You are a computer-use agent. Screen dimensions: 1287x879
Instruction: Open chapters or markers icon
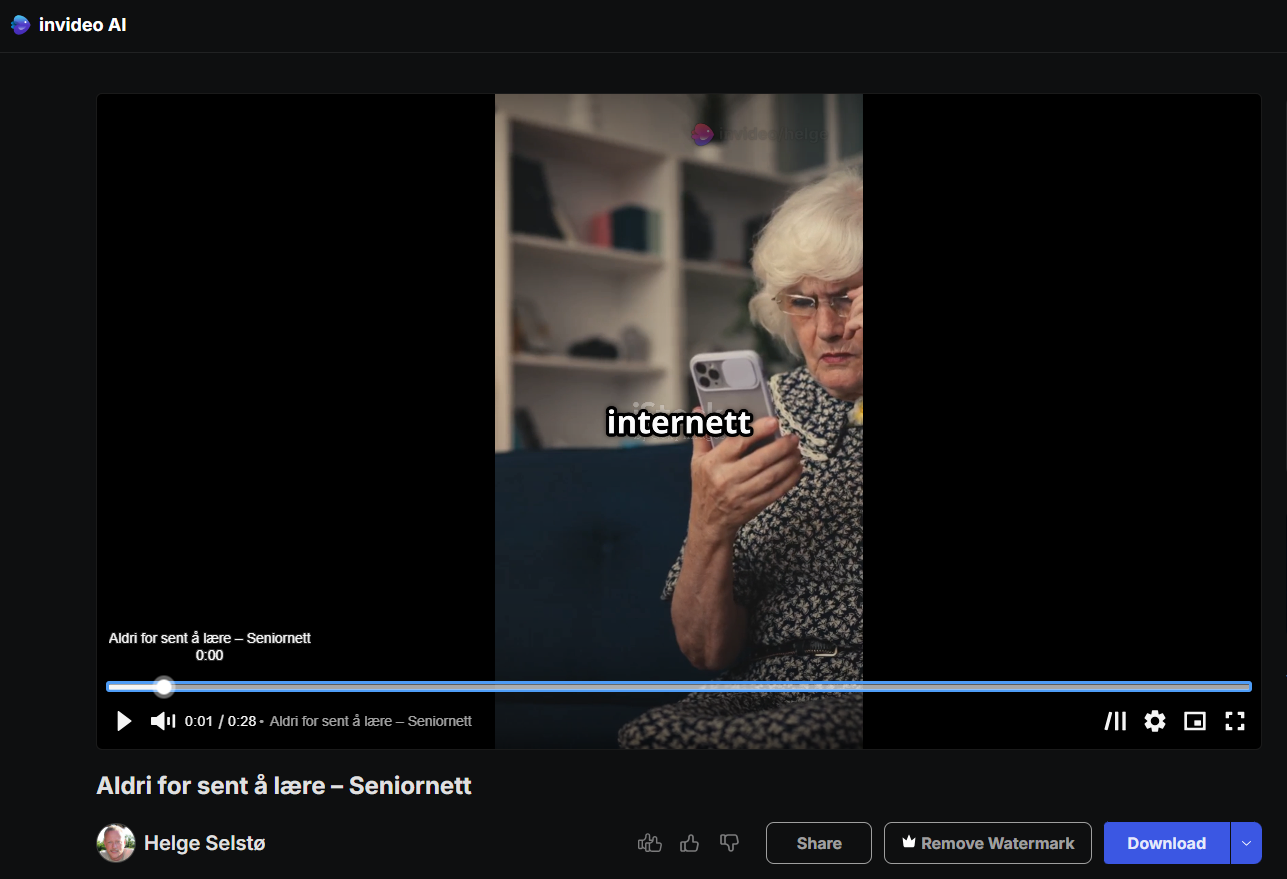pos(1115,721)
